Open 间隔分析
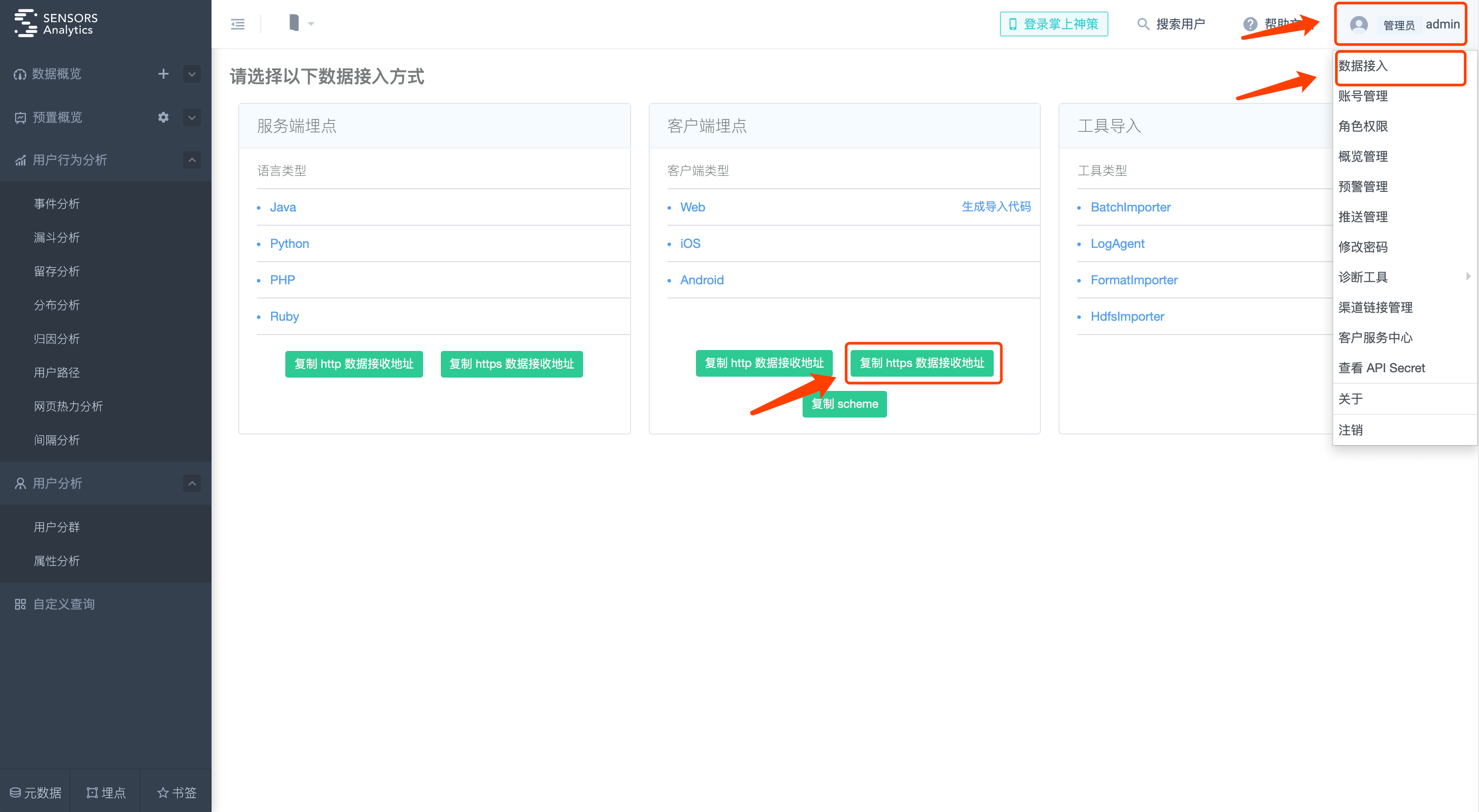1479x812 pixels. click(x=57, y=440)
